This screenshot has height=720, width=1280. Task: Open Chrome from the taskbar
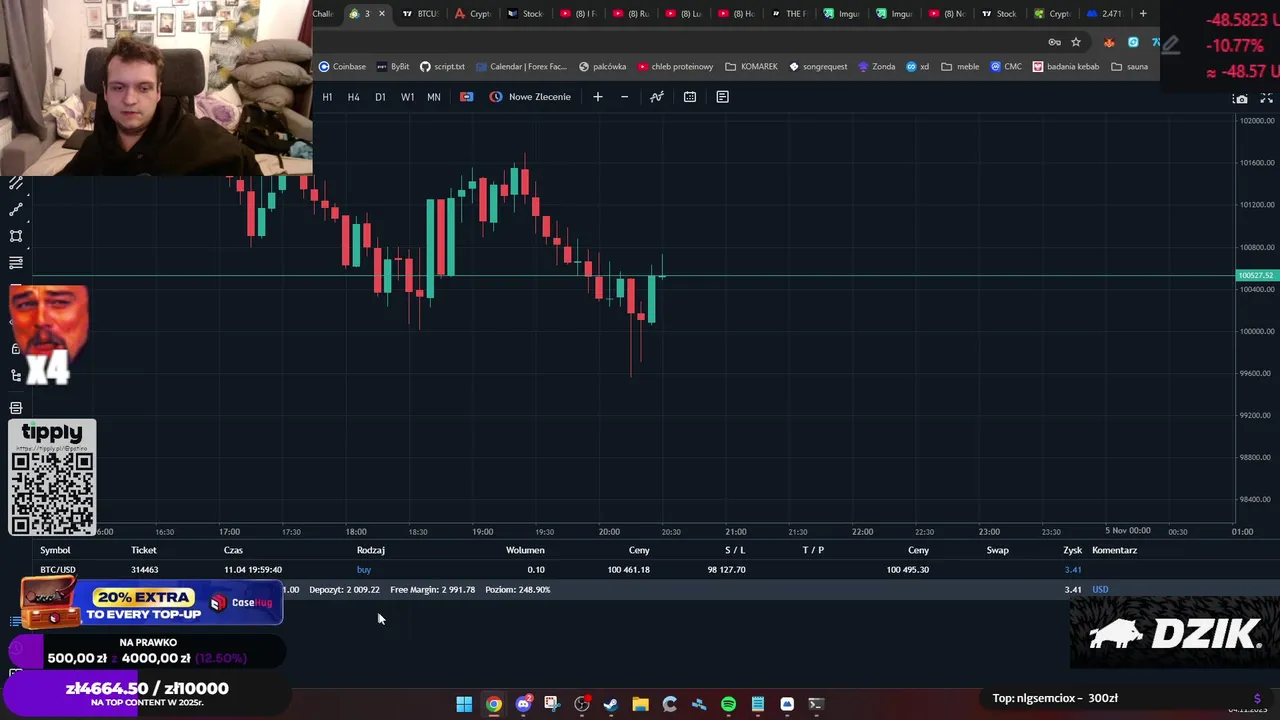pyautogui.click(x=494, y=704)
